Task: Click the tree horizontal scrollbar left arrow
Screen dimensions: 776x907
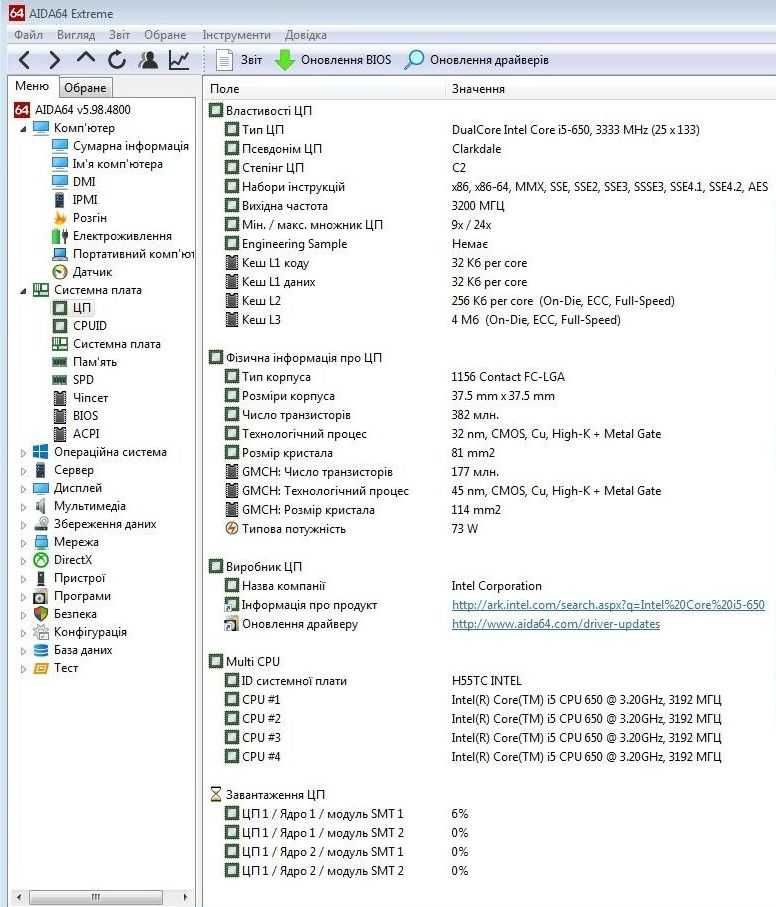Action: pyautogui.click(x=19, y=897)
